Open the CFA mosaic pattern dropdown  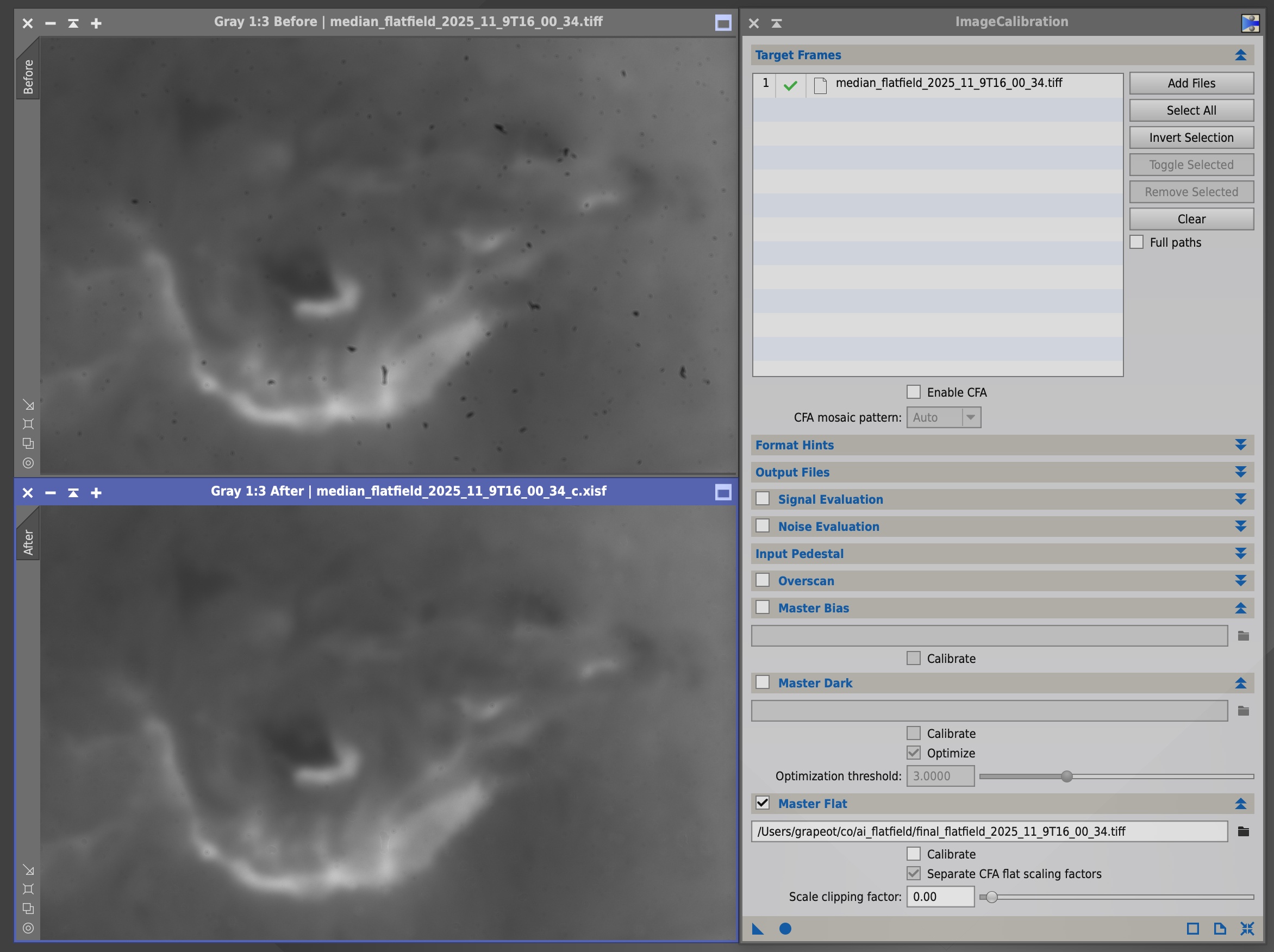pos(971,417)
